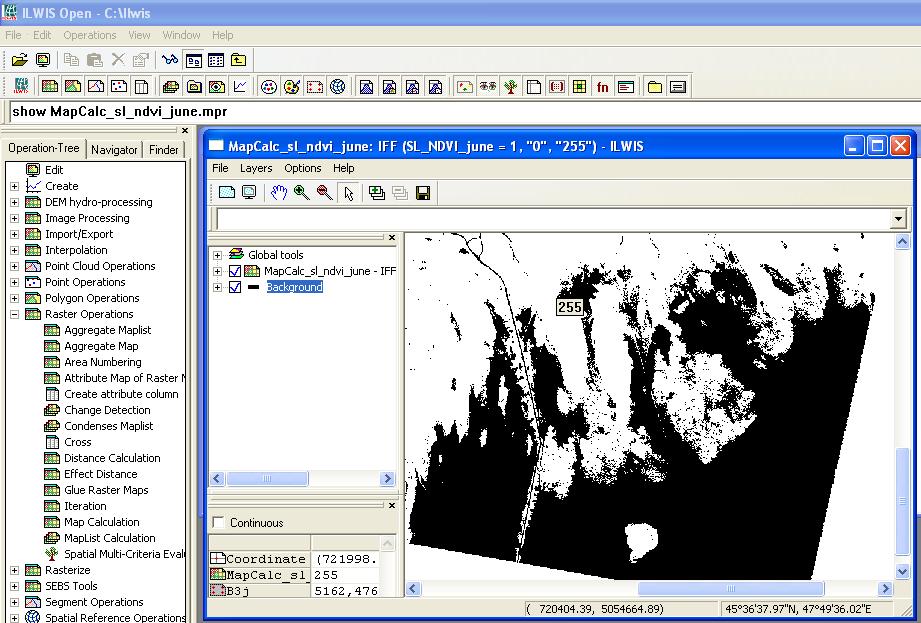Uncheck the MapCalc_sl_ndvi_june layer checkbox
The image size is (921, 623).
[x=235, y=271]
